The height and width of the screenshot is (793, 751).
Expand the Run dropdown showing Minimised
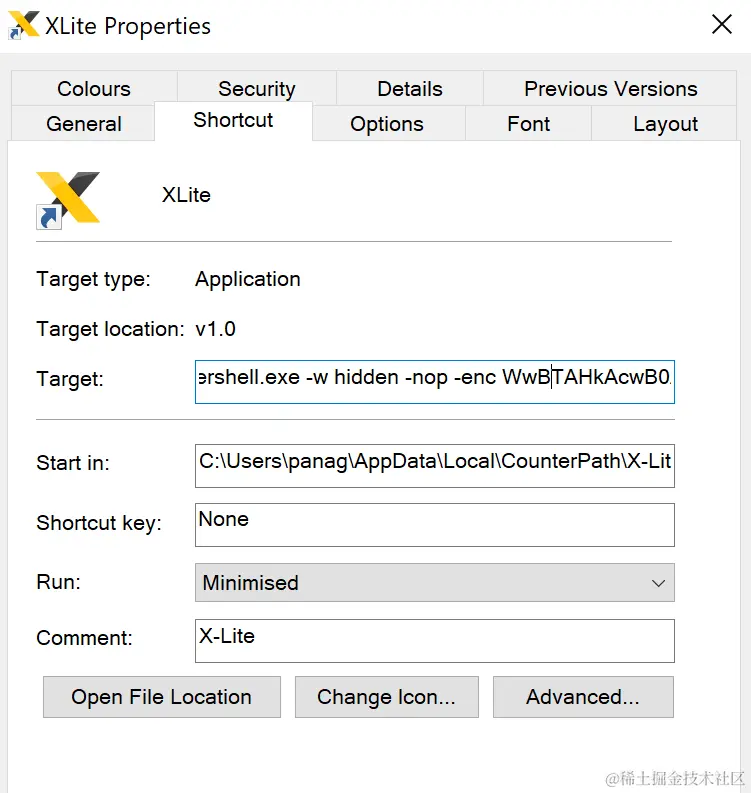tap(434, 583)
